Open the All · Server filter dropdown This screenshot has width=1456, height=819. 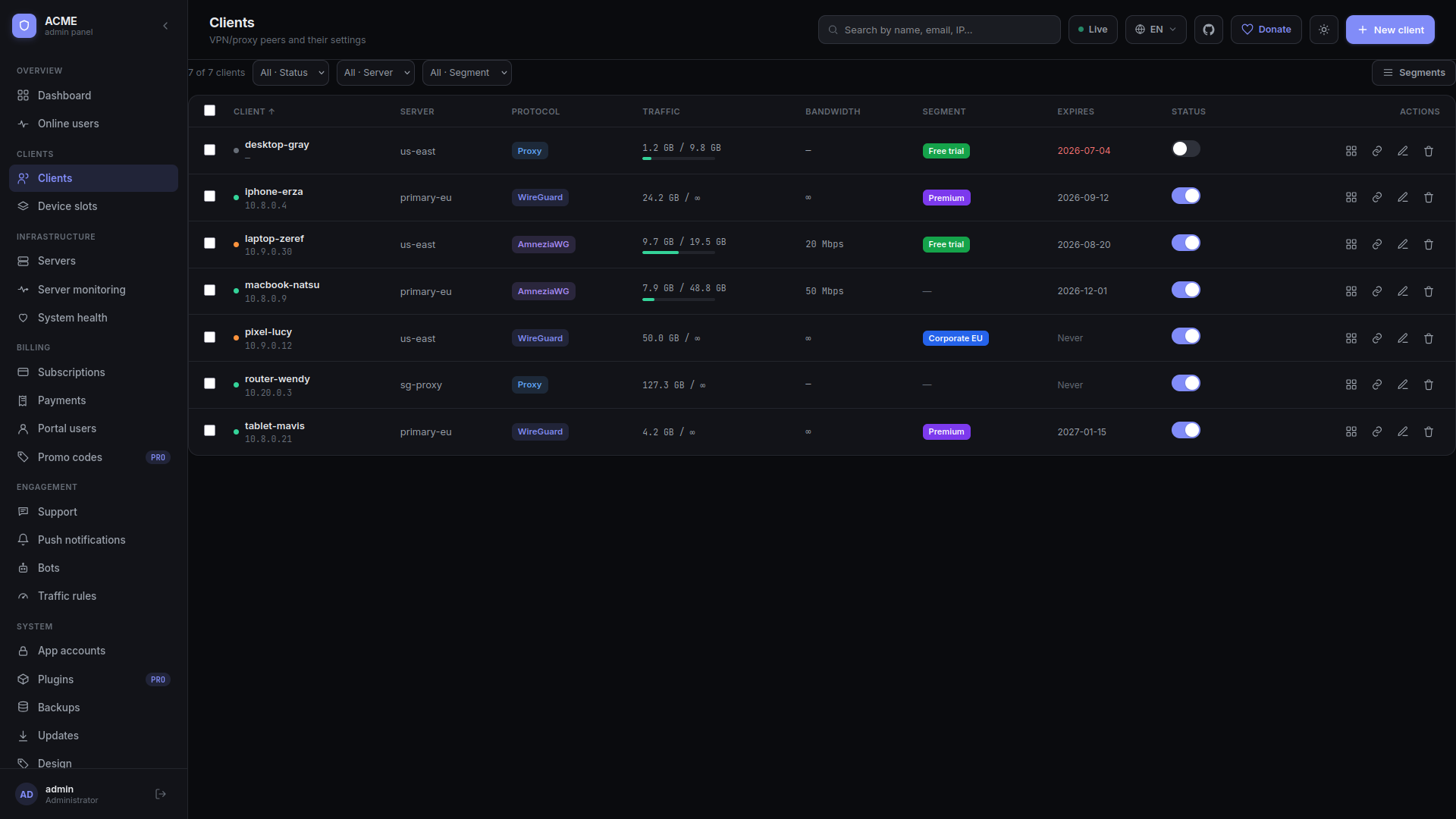[x=375, y=73]
